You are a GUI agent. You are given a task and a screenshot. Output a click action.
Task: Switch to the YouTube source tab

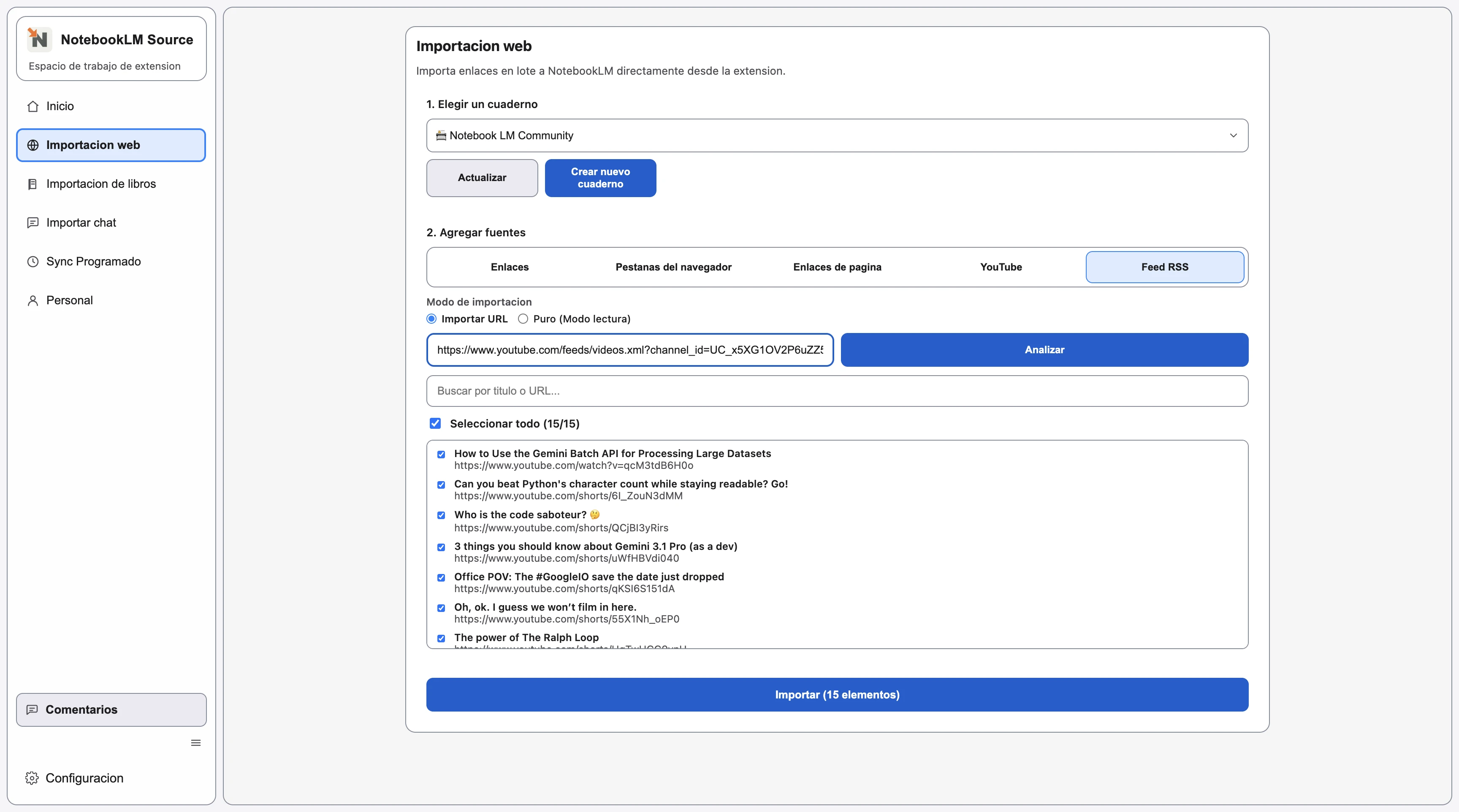(1000, 267)
